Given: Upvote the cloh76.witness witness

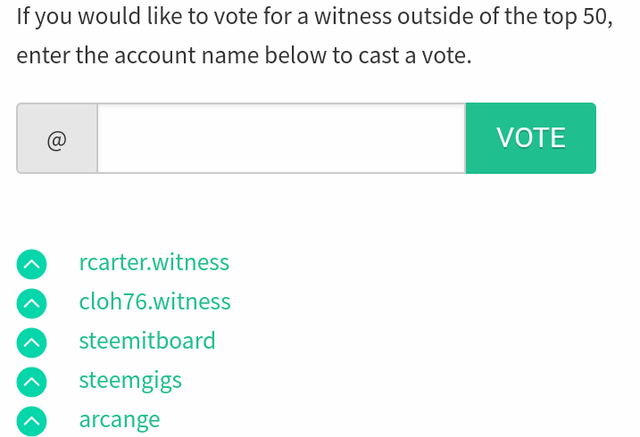Looking at the screenshot, I should click(31, 303).
